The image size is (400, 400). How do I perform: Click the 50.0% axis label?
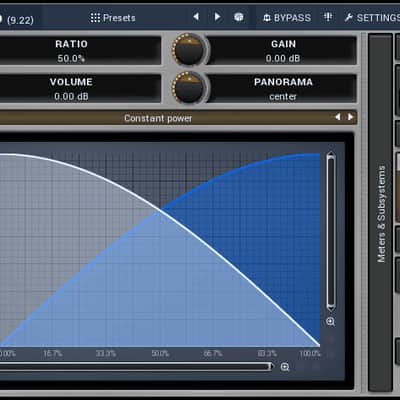pyautogui.click(x=160, y=353)
